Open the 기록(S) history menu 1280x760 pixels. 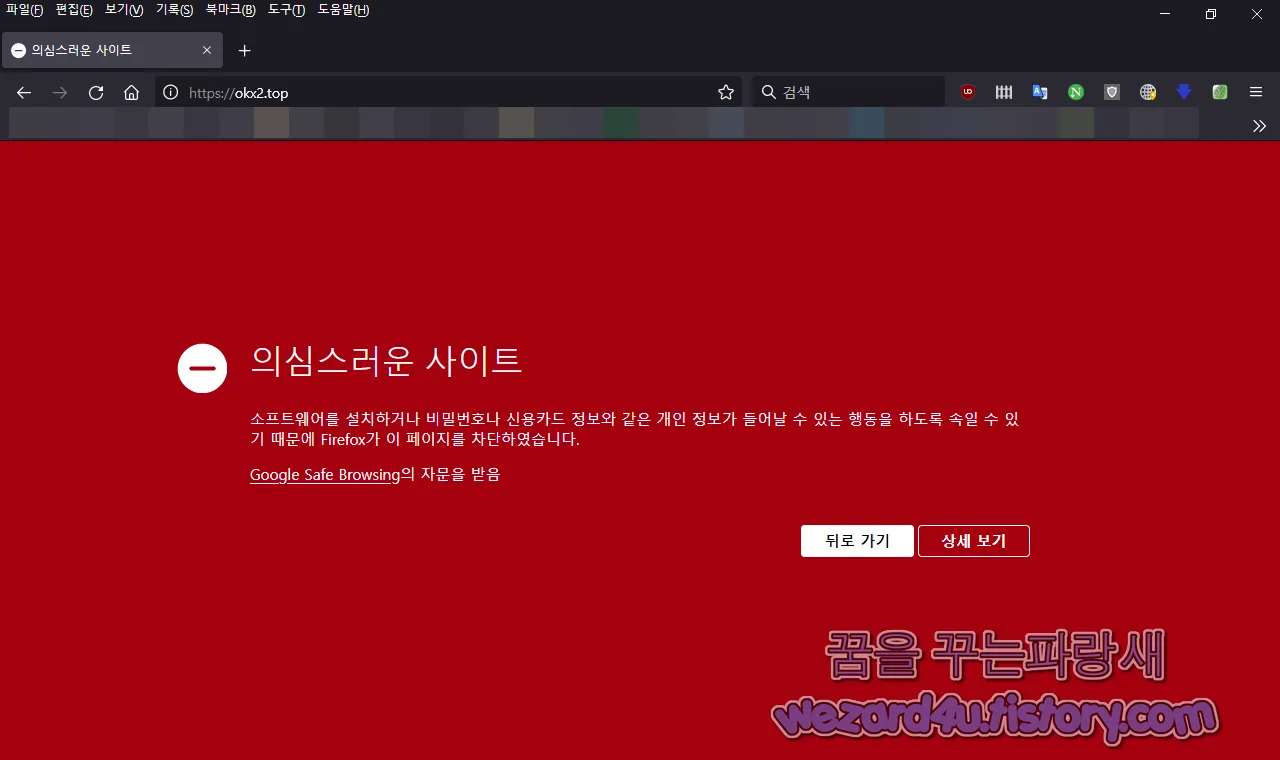click(174, 10)
